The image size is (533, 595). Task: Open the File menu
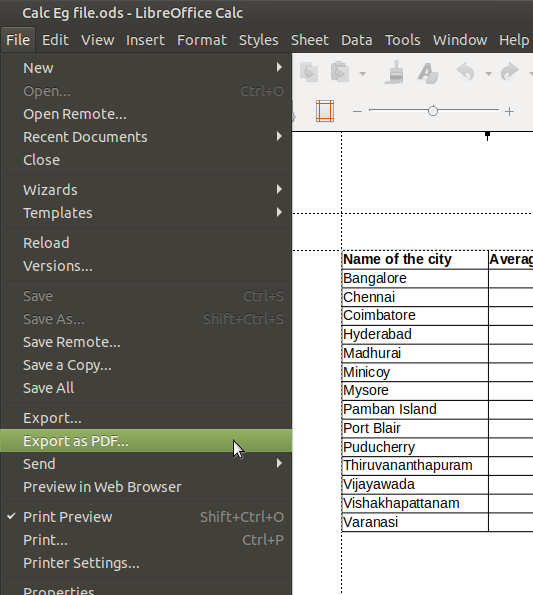18,40
